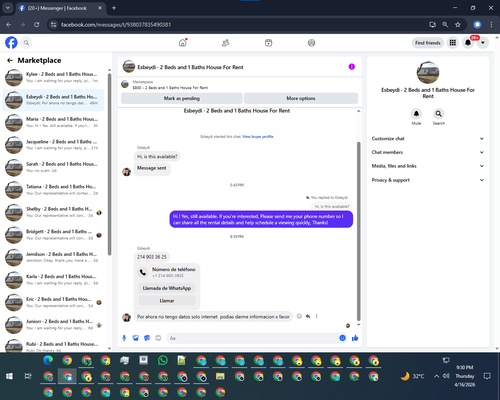The width and height of the screenshot is (500, 400).
Task: Click the Llamar button
Action: click(167, 301)
